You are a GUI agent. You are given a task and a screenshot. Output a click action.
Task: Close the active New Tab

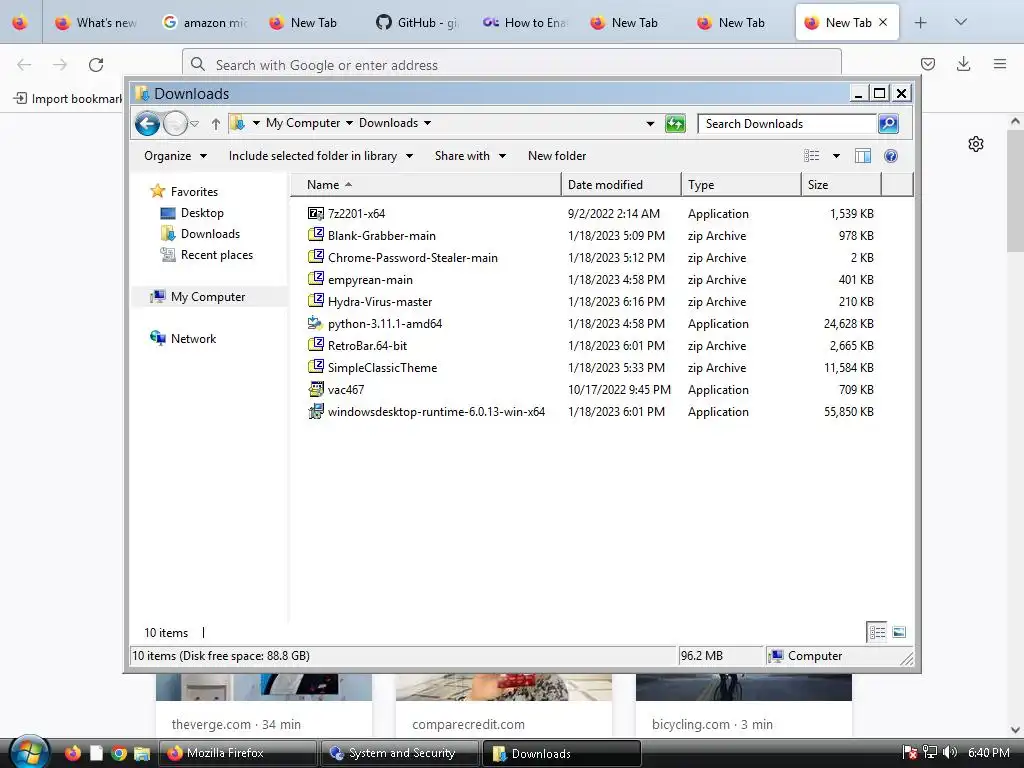pyautogui.click(x=883, y=22)
